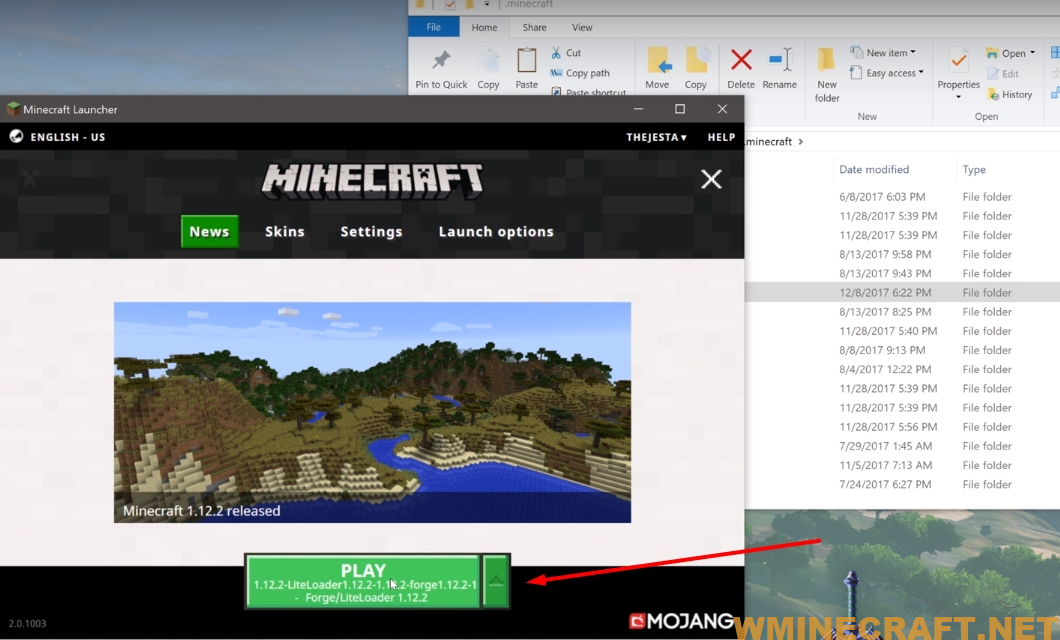The width and height of the screenshot is (1060, 640).
Task: Sort by the Date modified column header
Action: point(874,170)
